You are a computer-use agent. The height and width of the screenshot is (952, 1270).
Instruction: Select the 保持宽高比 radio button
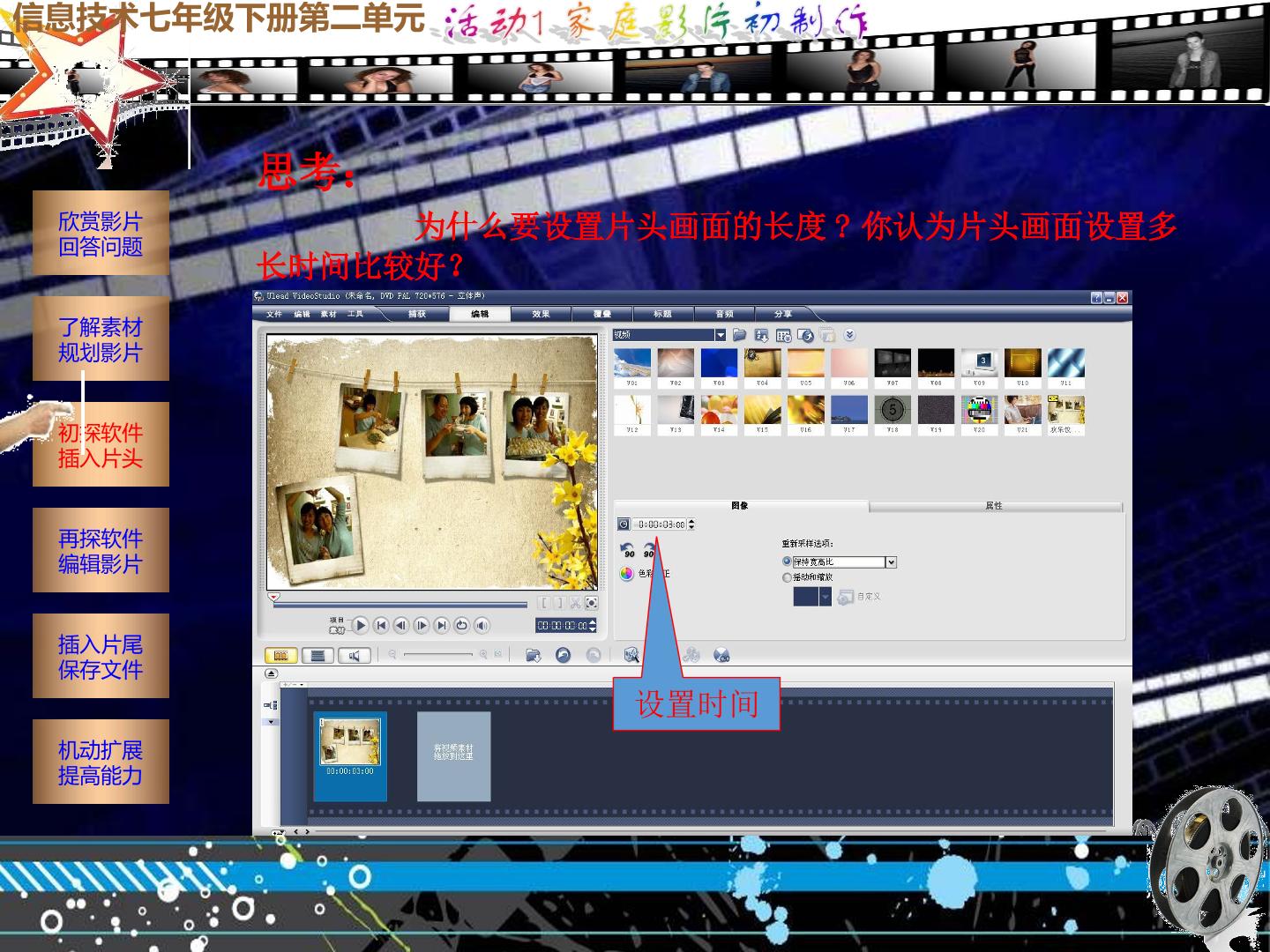click(x=787, y=562)
